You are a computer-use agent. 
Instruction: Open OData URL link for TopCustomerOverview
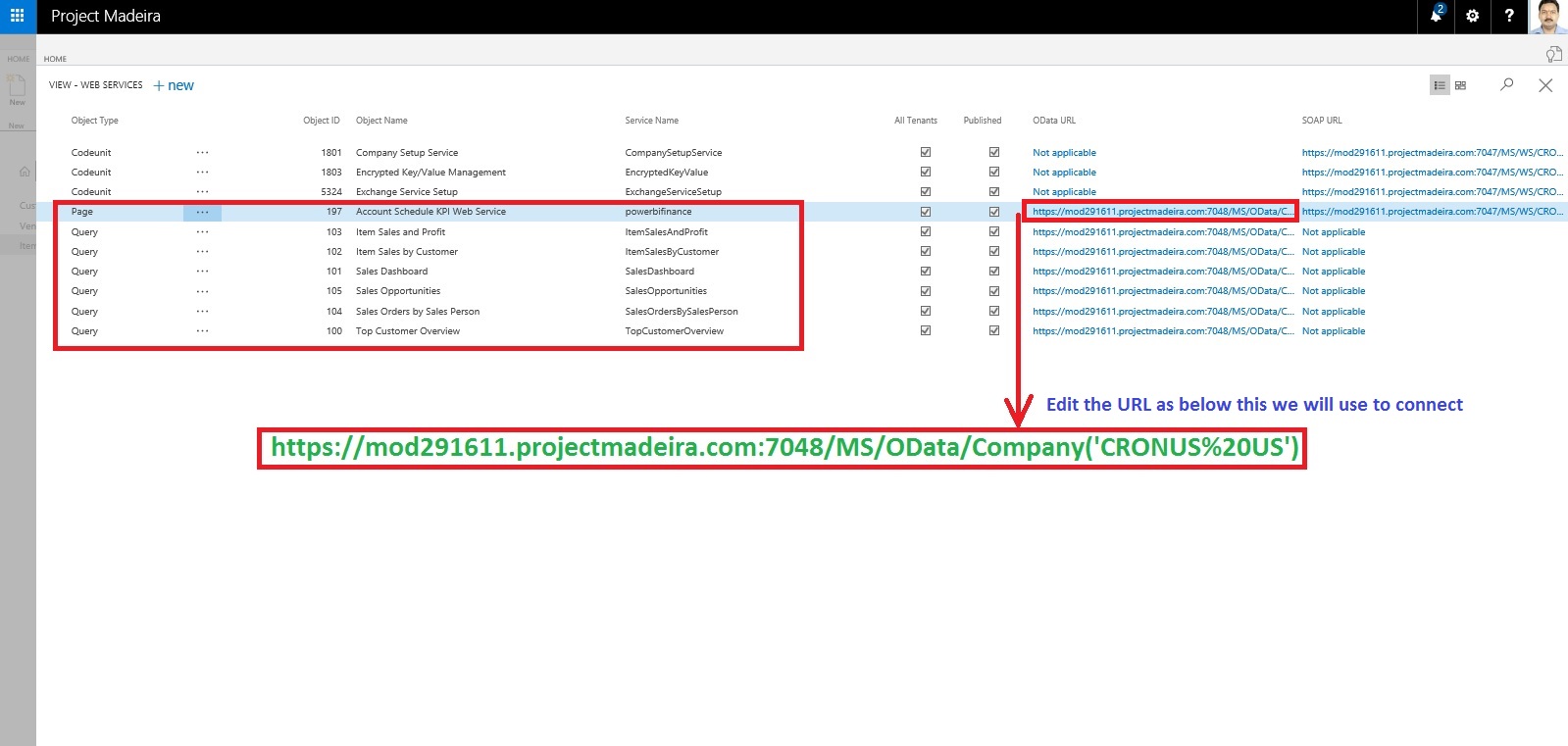pyautogui.click(x=1163, y=331)
